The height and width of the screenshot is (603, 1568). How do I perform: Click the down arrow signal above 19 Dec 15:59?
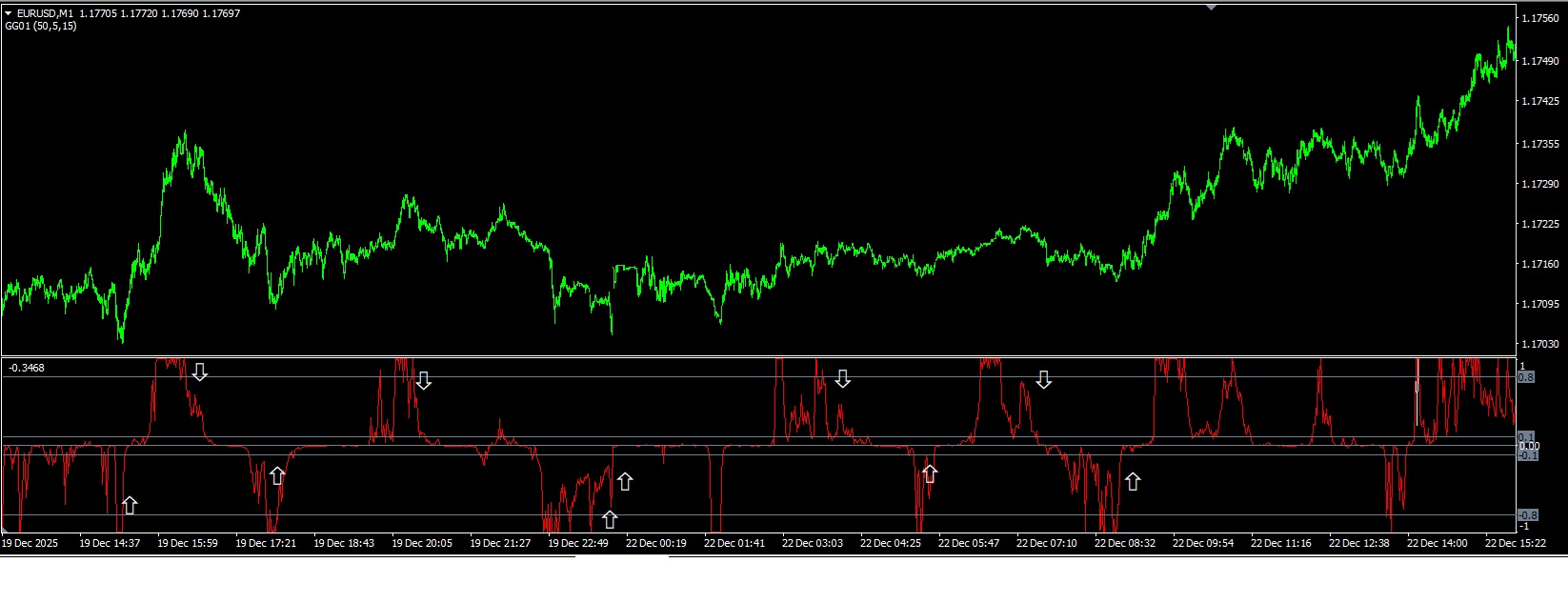[199, 372]
